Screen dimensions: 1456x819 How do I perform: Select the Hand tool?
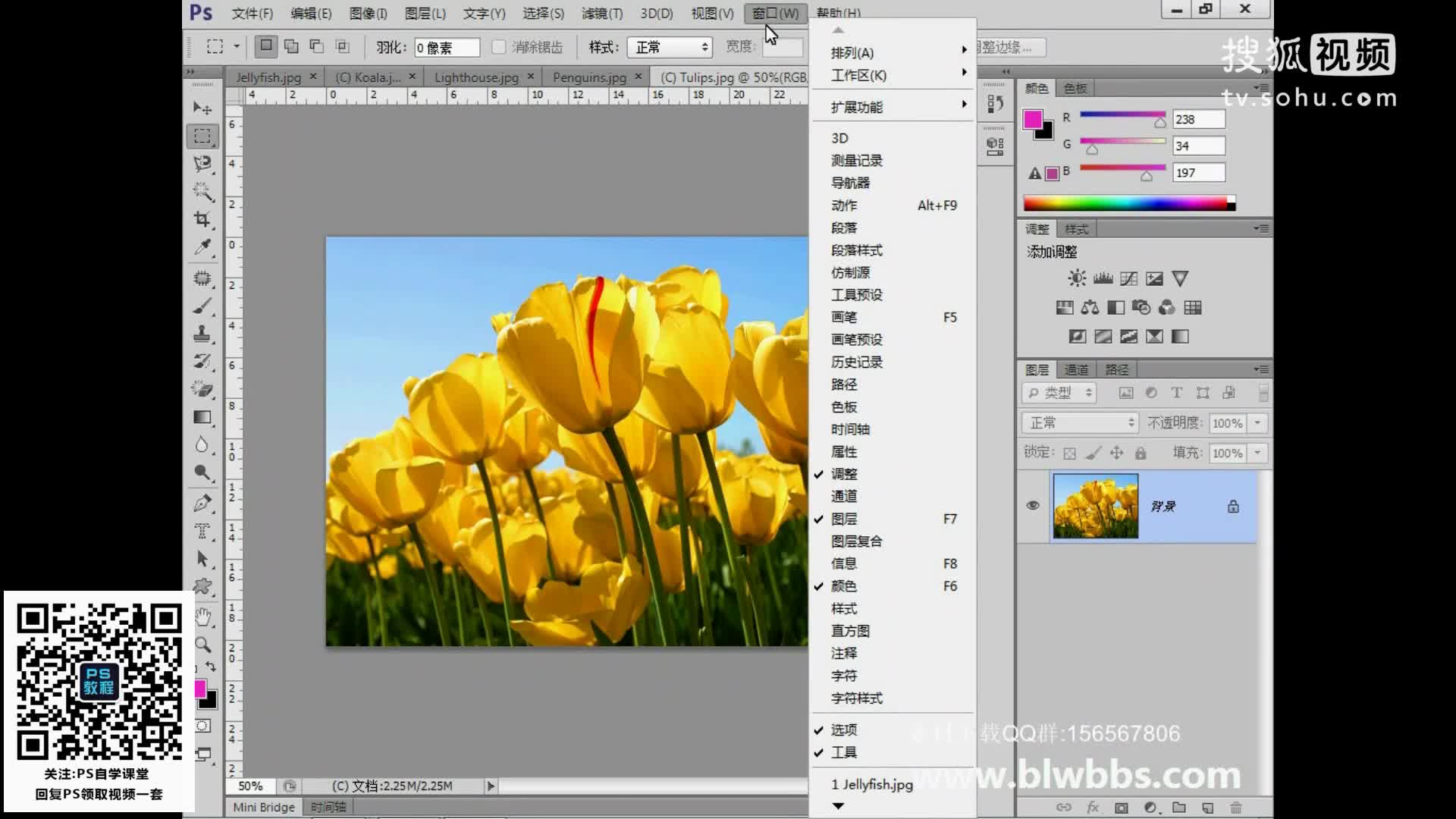(x=202, y=617)
